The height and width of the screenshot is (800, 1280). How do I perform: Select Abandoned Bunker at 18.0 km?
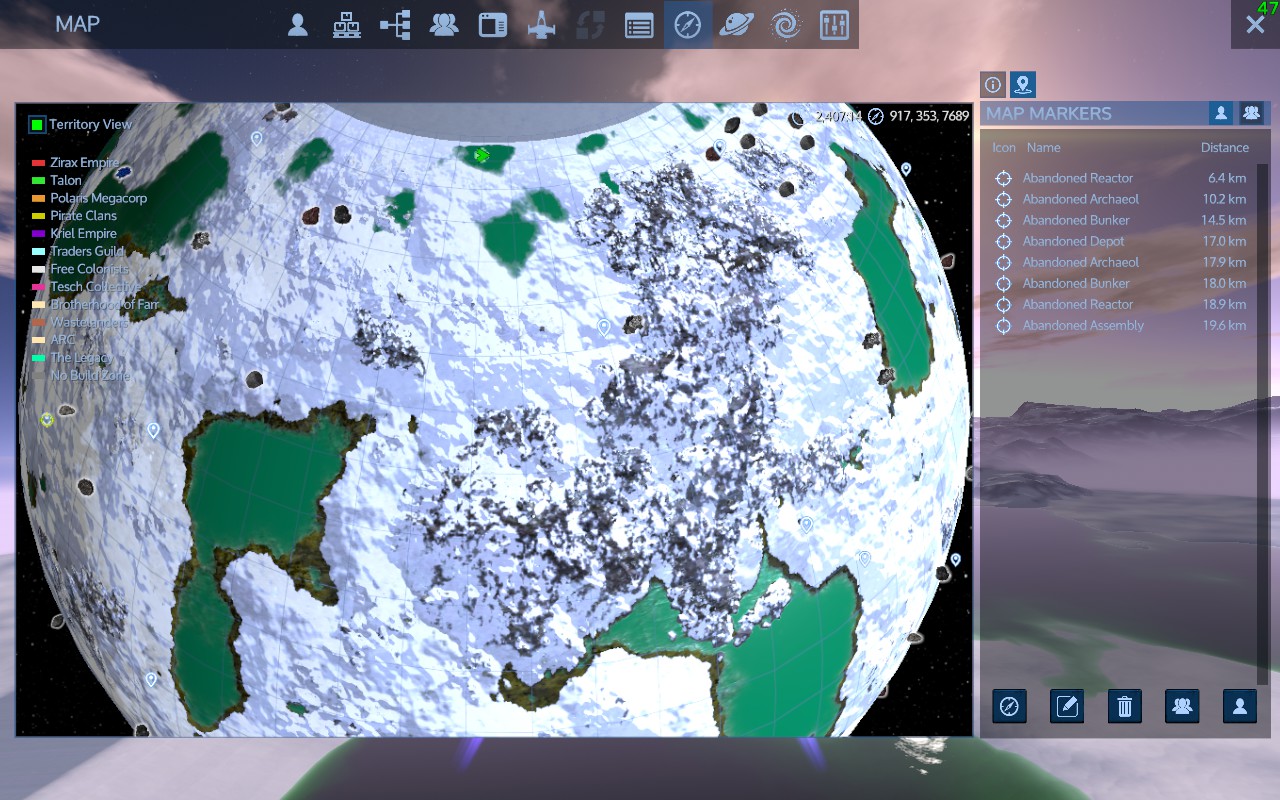1120,283
